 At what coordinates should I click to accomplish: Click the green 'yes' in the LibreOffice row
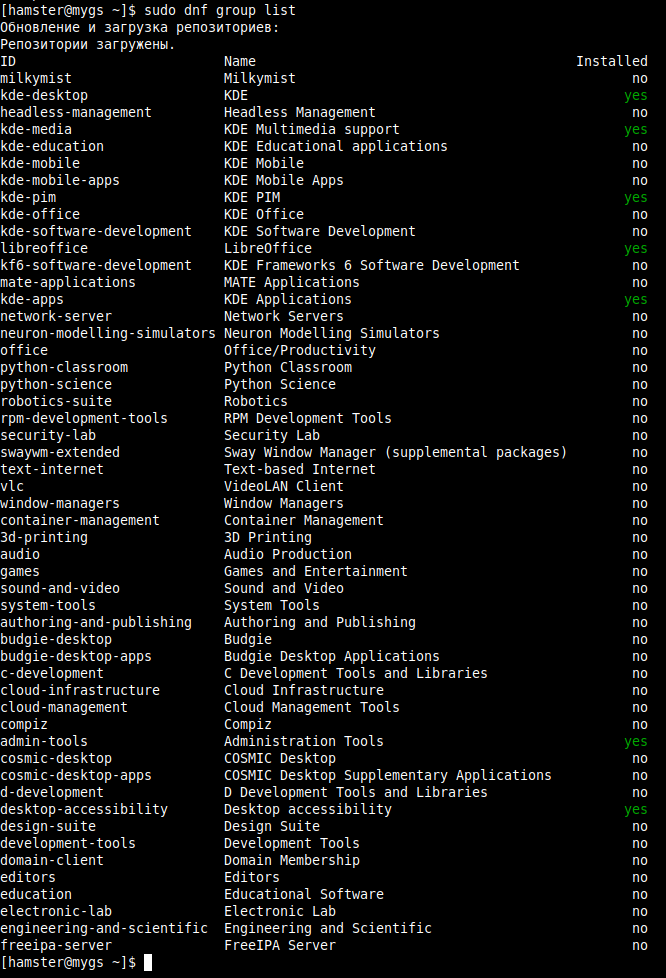[x=635, y=248]
